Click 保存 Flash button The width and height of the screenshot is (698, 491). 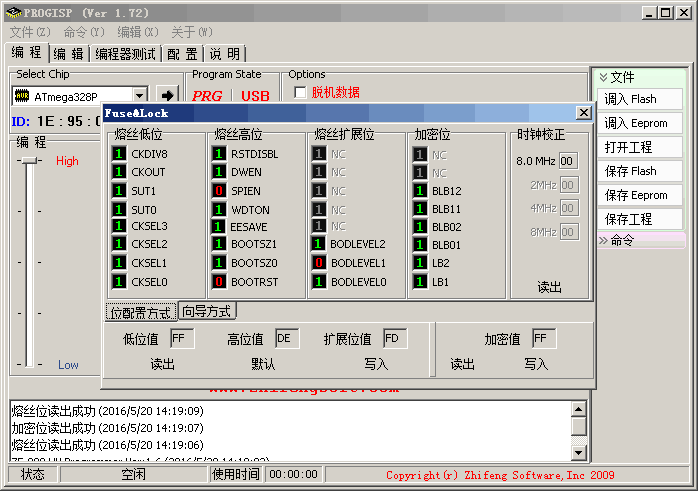point(640,171)
